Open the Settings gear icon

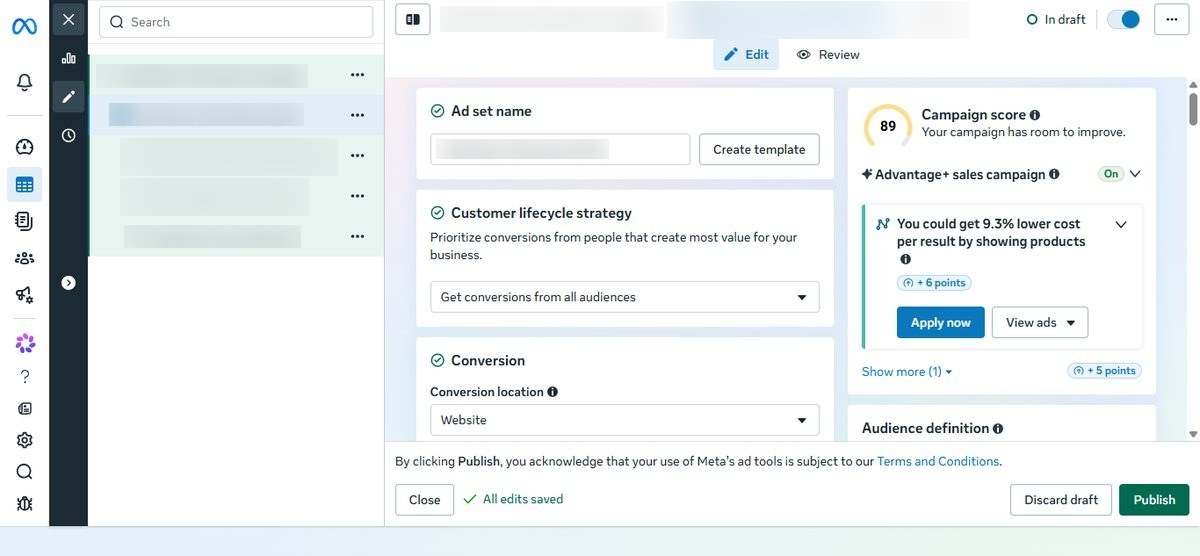25,440
